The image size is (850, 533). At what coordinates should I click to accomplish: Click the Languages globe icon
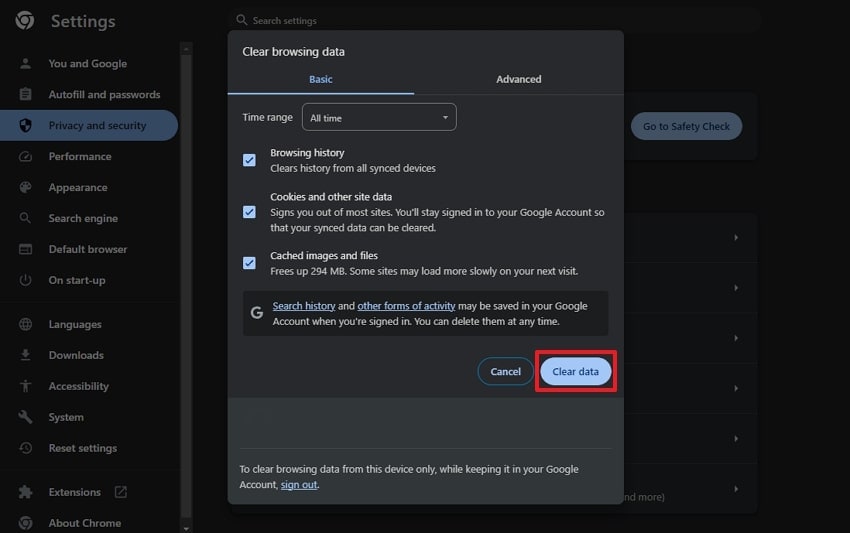25,324
